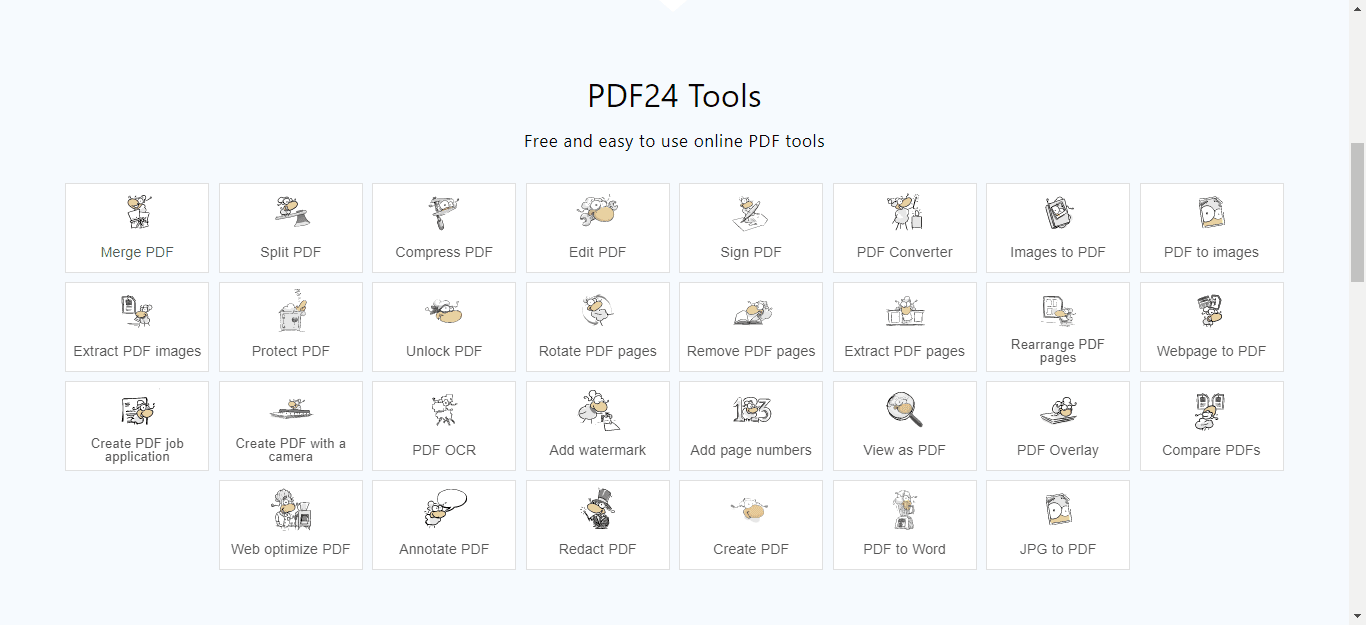Choose the Add page numbers icon
Image resolution: width=1366 pixels, height=625 pixels.
pos(751,410)
